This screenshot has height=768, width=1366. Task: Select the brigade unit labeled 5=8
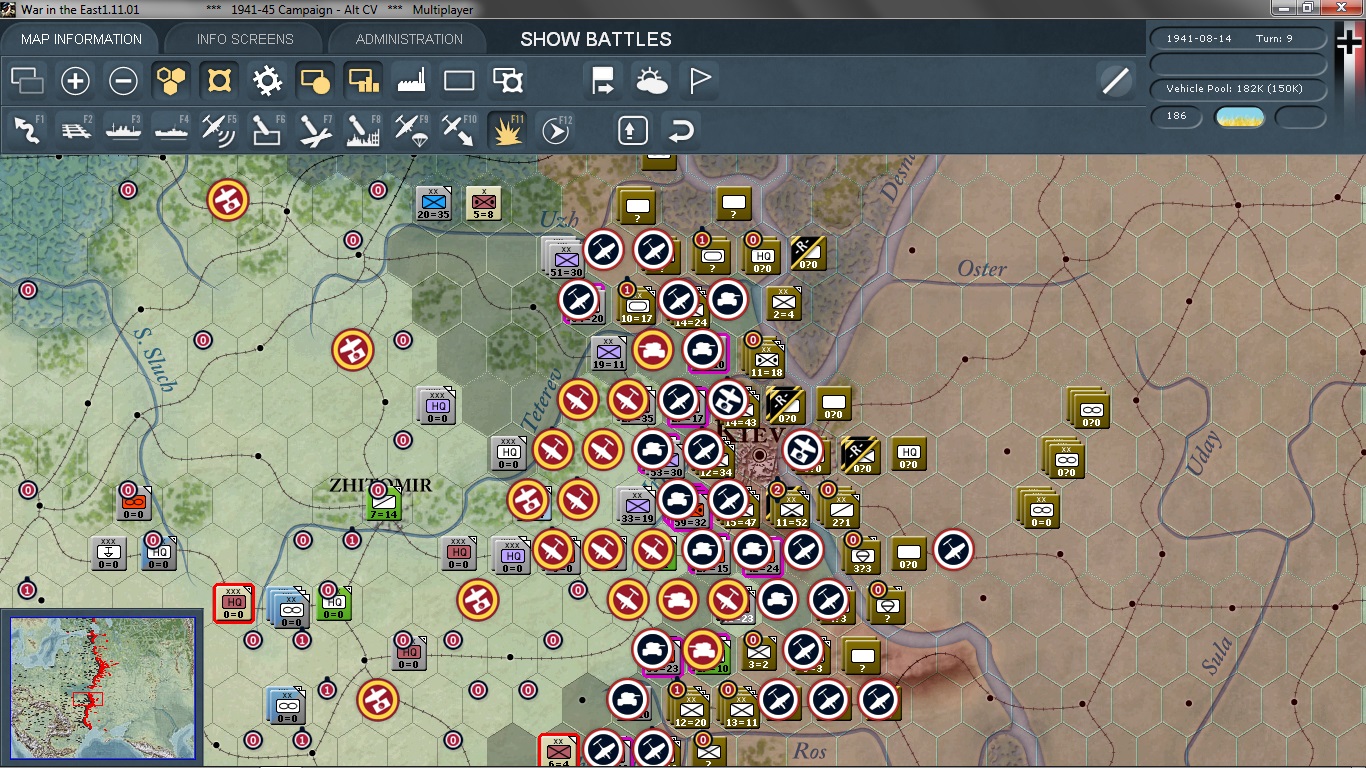click(x=483, y=203)
